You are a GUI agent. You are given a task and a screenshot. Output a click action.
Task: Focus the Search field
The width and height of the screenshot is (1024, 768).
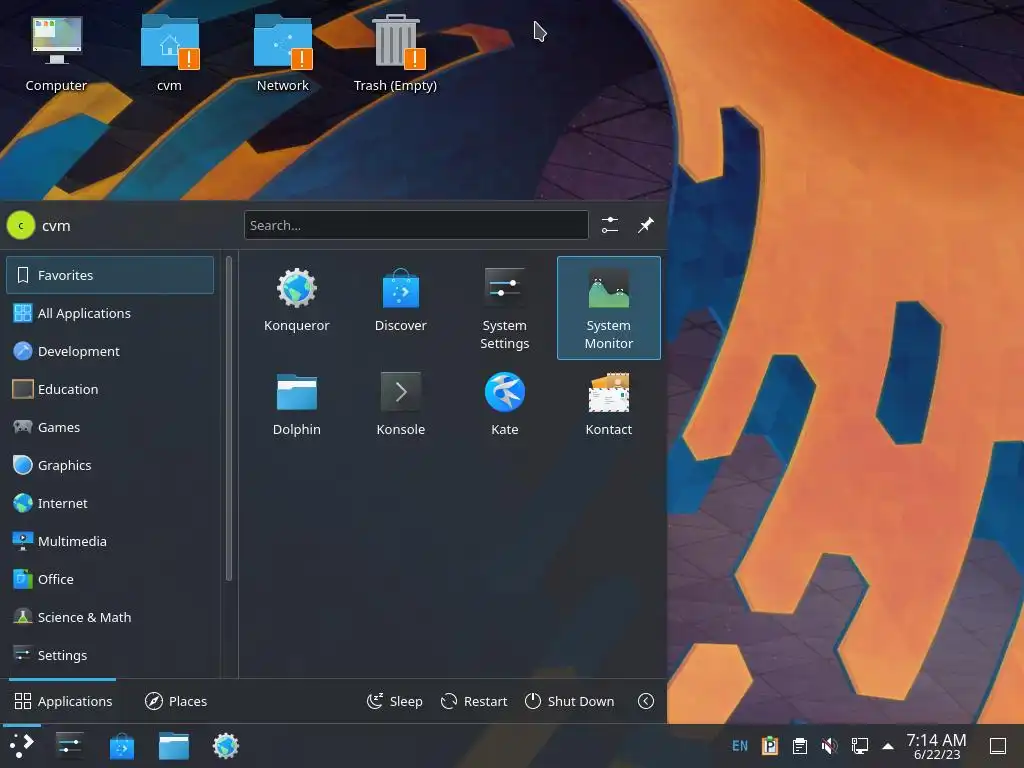click(x=416, y=225)
